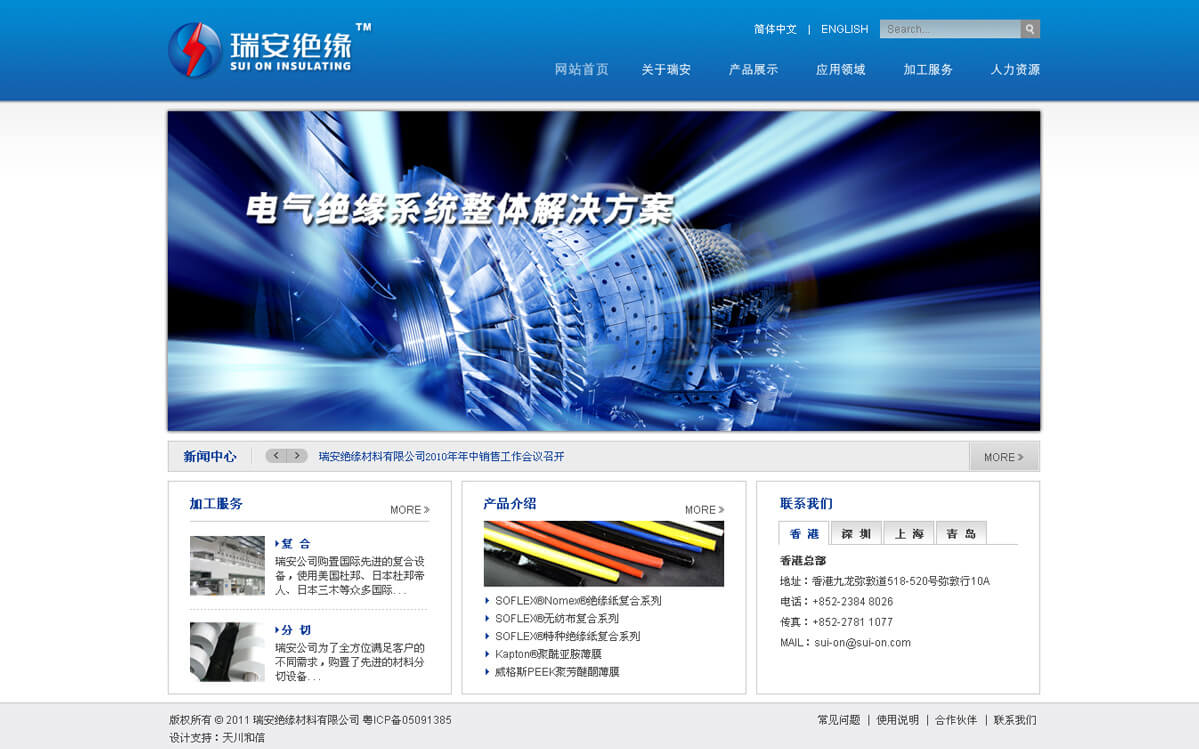Image resolution: width=1199 pixels, height=749 pixels.
Task: Switch to the 深圳 contact tab
Action: point(856,534)
